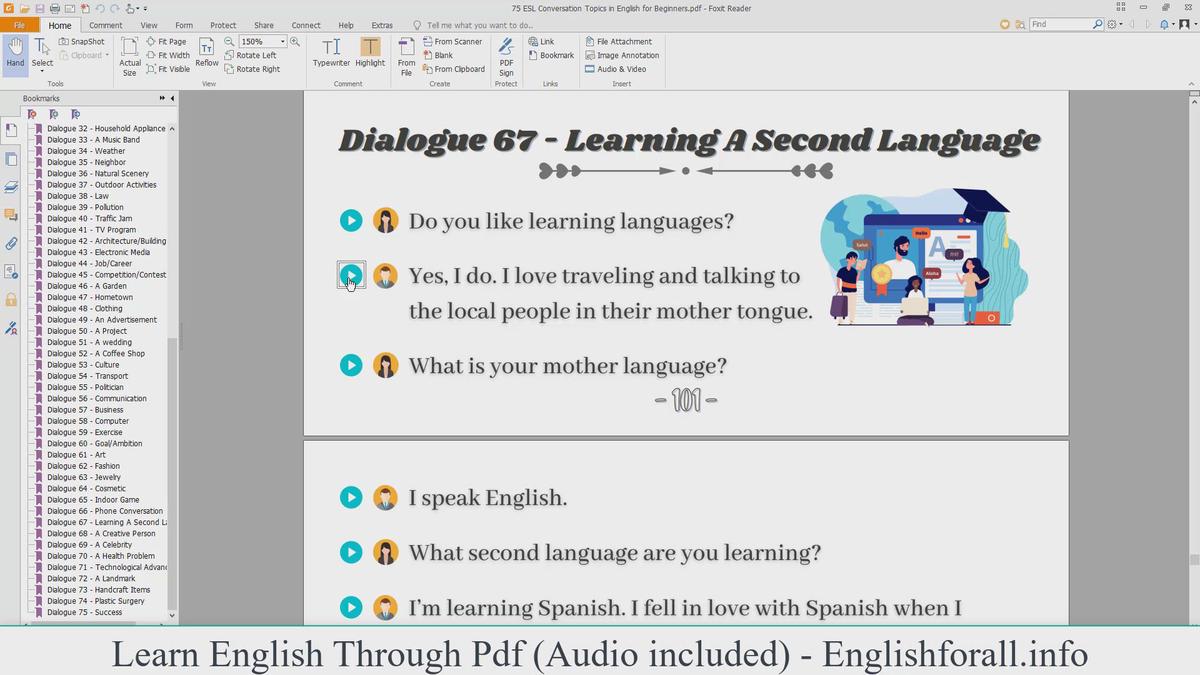Go to bookmark Dialogue 67 - Learning A Second
The image size is (1200, 675).
[106, 522]
